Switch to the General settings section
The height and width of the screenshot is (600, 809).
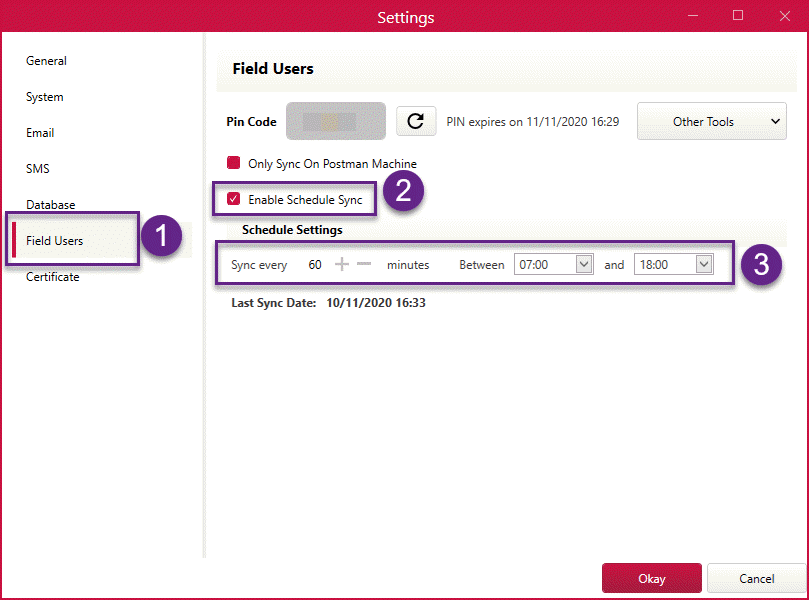click(46, 60)
